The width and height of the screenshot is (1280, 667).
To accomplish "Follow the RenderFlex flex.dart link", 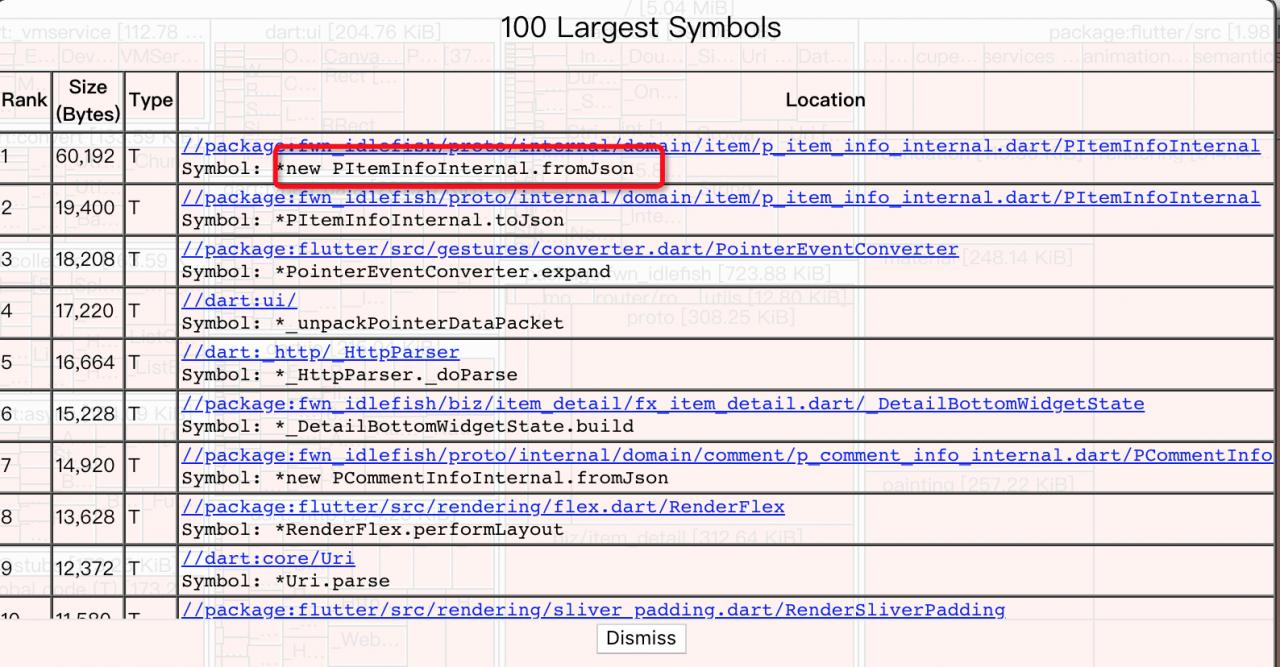I will [483, 507].
